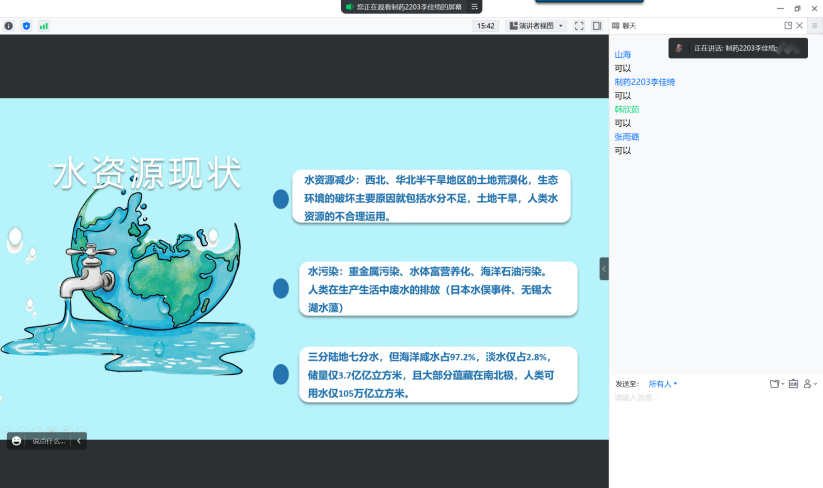Change recipient with 所有人 dropdown
Viewport: 823px width, 488px height.
(662, 384)
